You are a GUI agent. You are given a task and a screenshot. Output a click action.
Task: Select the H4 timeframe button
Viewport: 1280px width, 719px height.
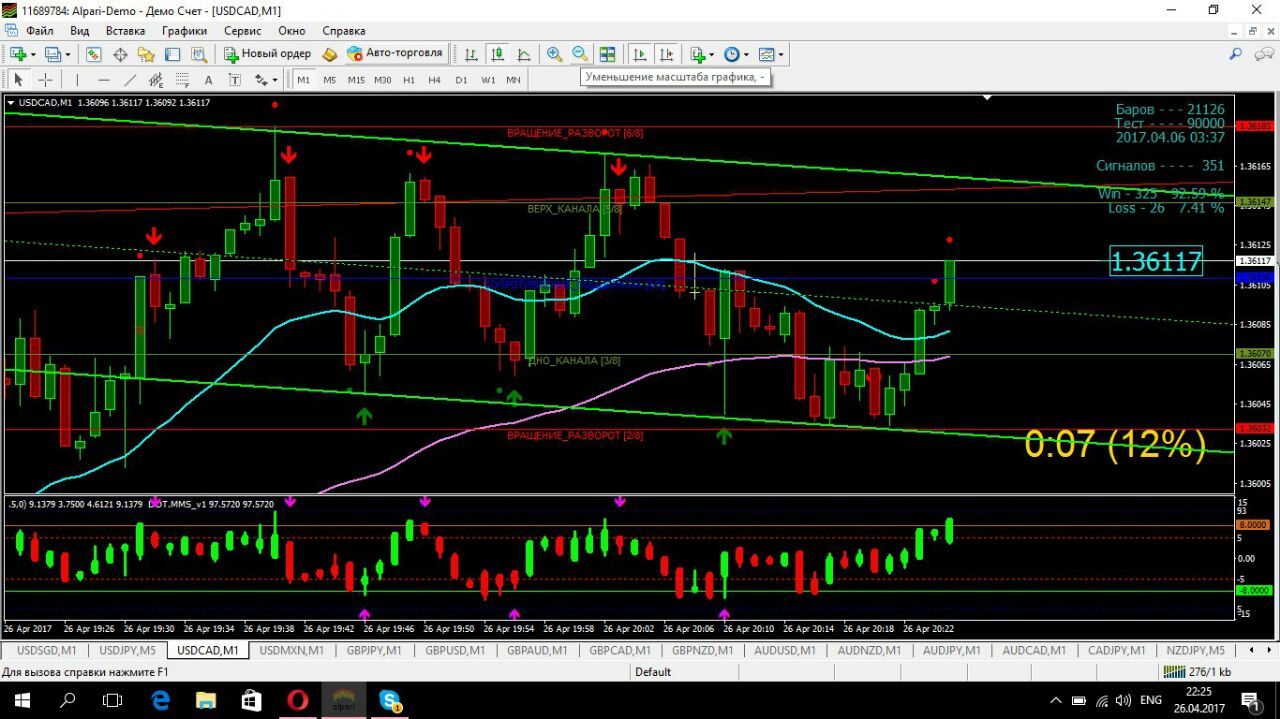click(434, 80)
